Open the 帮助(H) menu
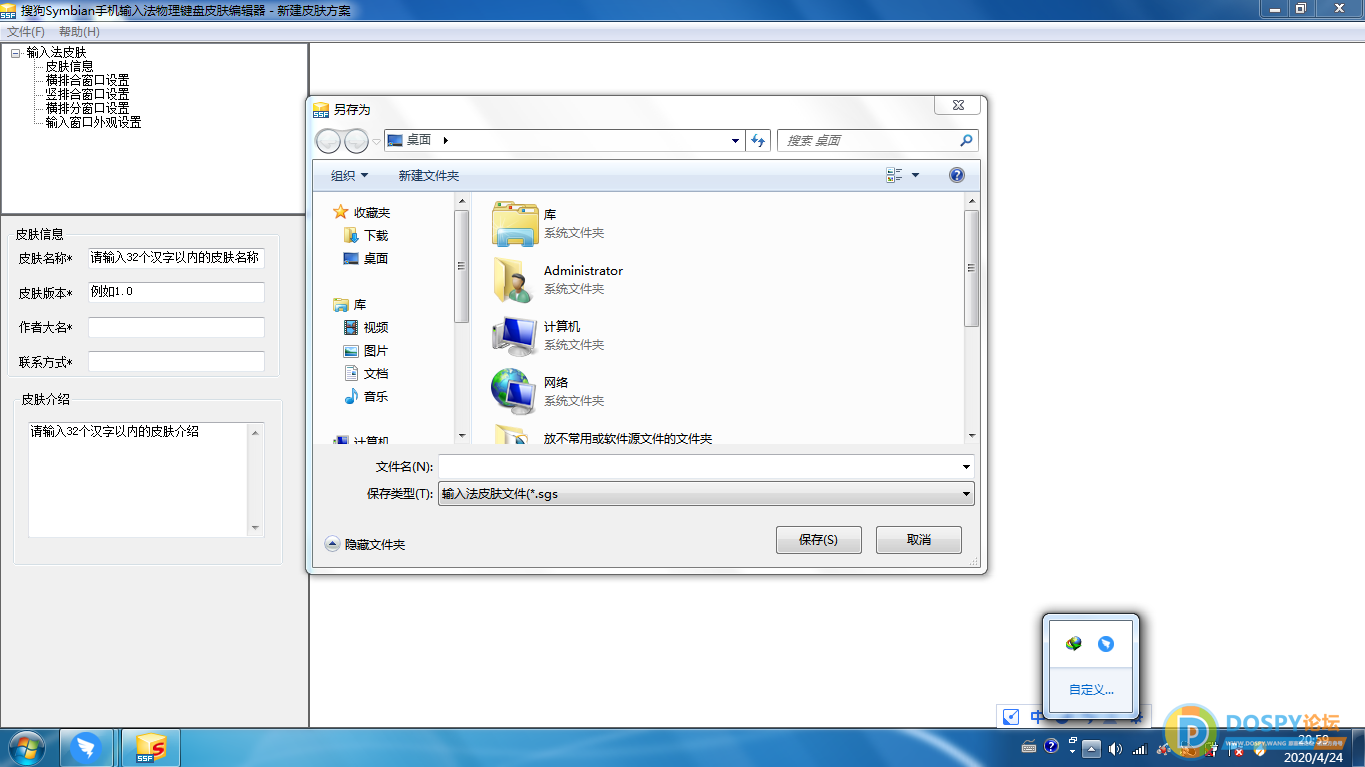 (79, 32)
